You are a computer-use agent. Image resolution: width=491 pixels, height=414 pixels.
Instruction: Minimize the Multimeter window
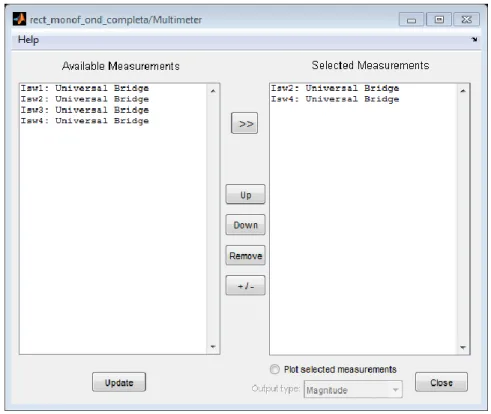(x=411, y=20)
